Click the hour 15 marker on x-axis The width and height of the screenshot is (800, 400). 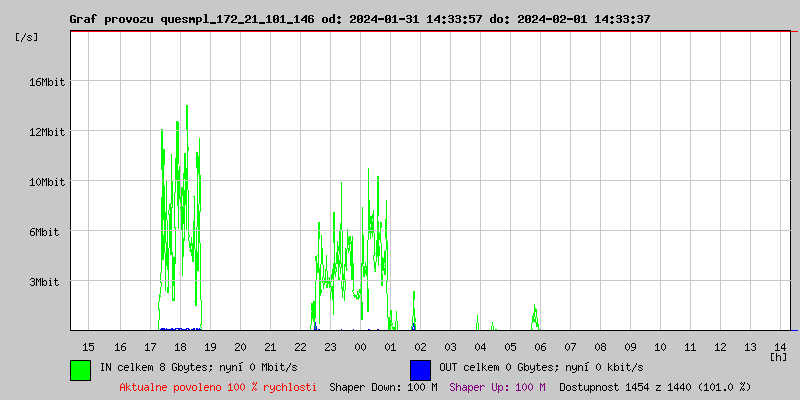pos(89,346)
